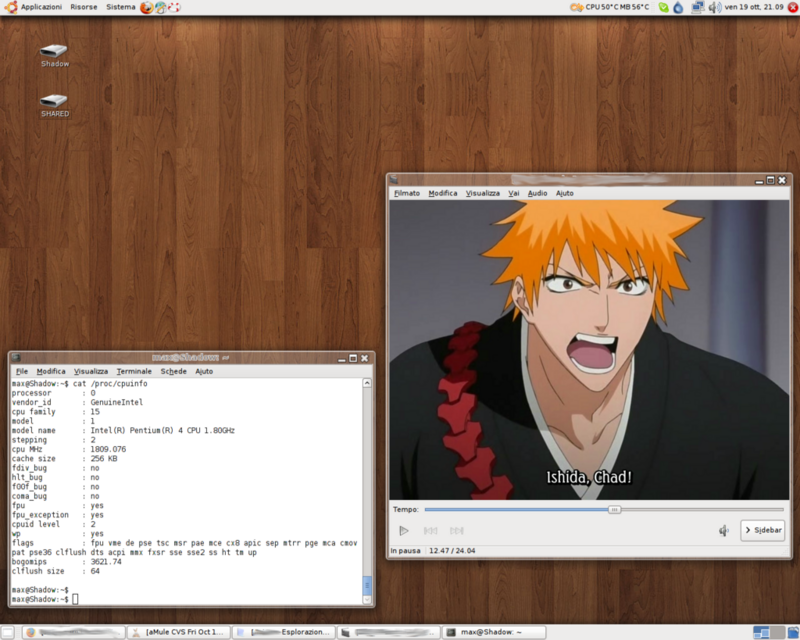This screenshot has height=640, width=800.
Task: Expand the Risorse menu in top panel
Action: tap(84, 7)
